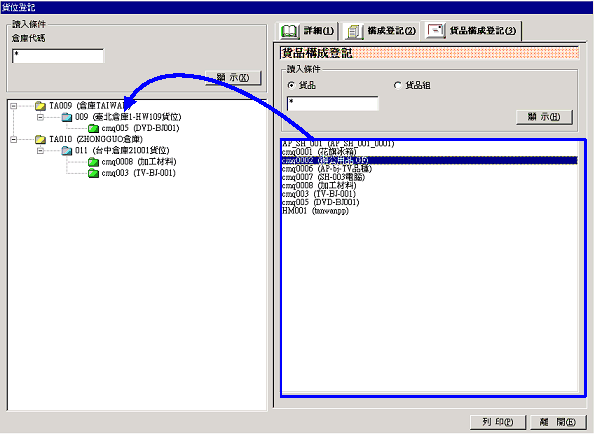Click the 009 location blue folder icon
Screen dimensions: 595x434
(67, 117)
